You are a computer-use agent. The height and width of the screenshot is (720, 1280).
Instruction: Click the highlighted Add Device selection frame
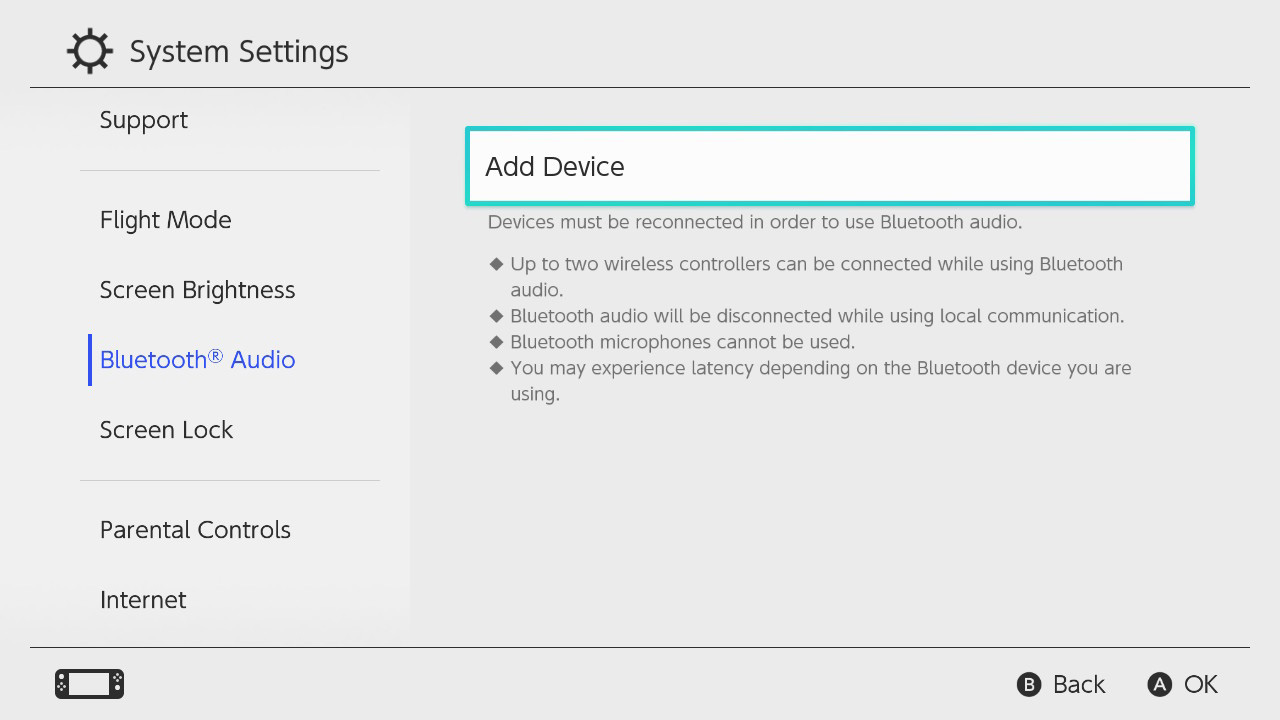click(829, 165)
